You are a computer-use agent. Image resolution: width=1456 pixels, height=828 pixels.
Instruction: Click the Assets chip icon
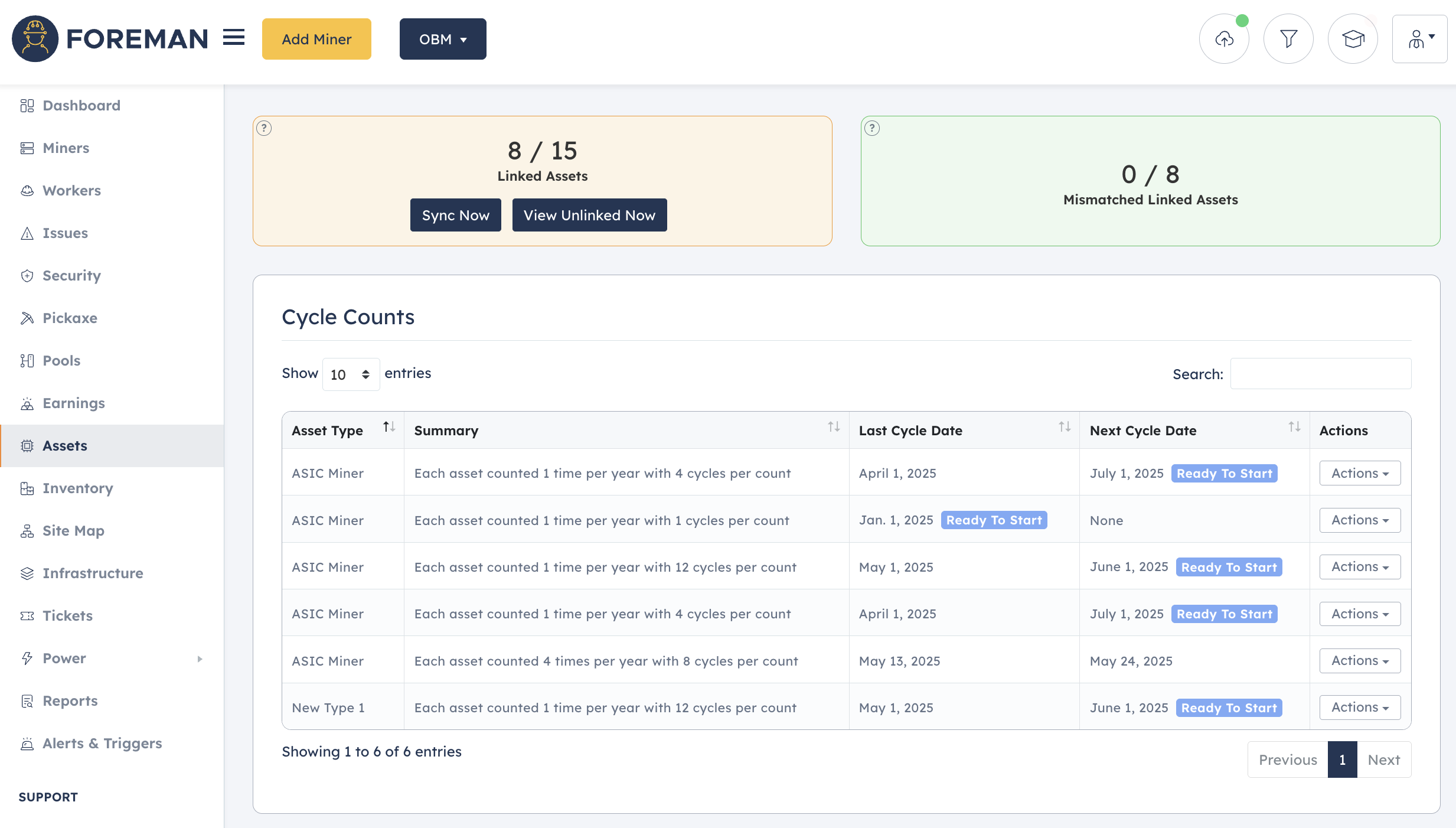coord(27,446)
